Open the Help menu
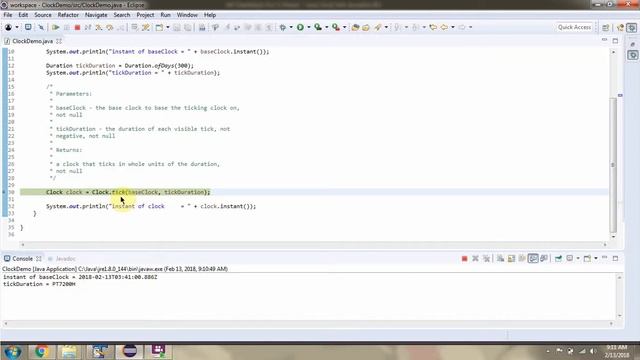The height and width of the screenshot is (360, 640). click(x=210, y=15)
